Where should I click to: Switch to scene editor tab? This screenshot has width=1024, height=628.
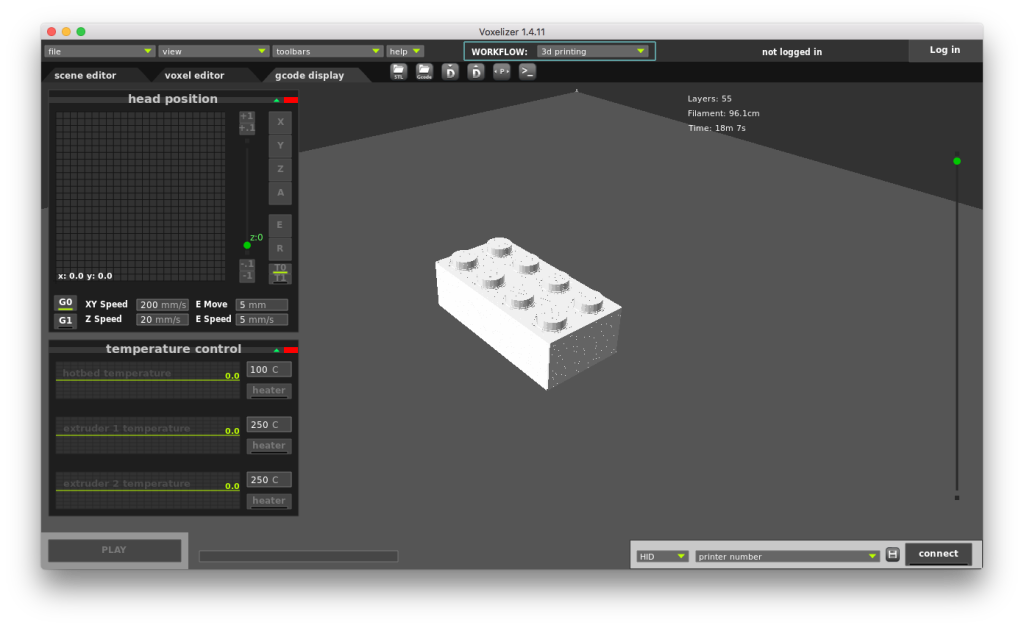[x=86, y=75]
